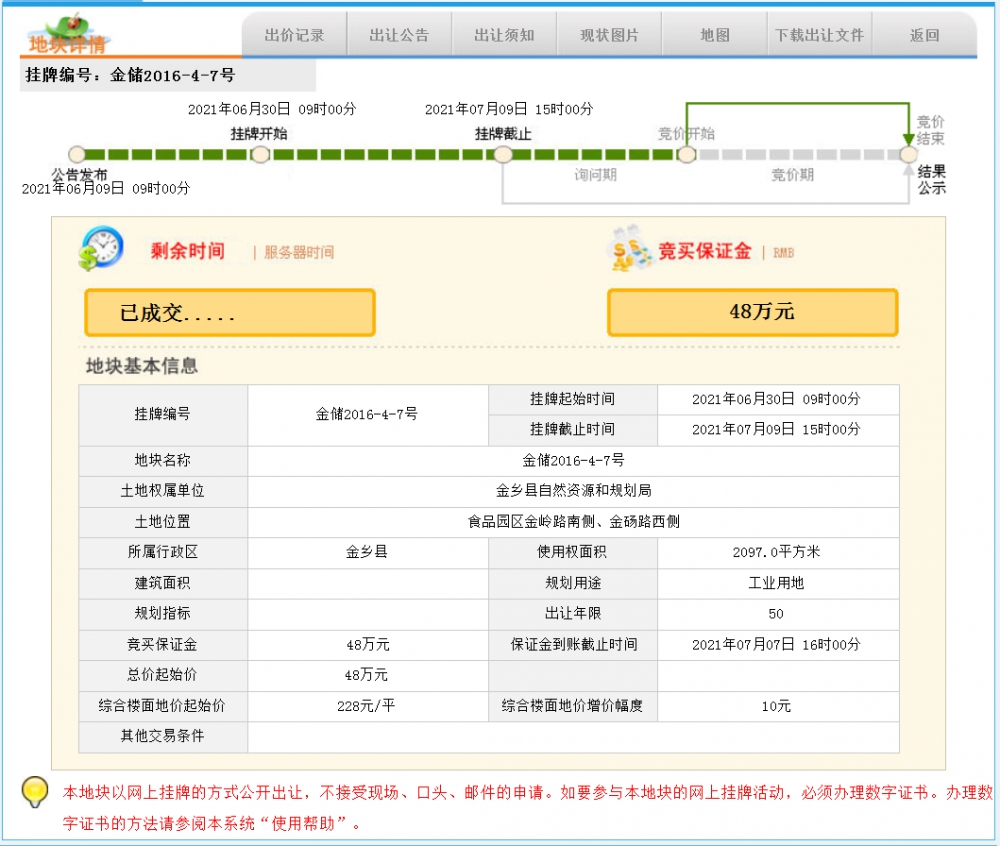Select the 挂牌截止 timeline node
This screenshot has width=1000, height=846.
pyautogui.click(x=503, y=154)
